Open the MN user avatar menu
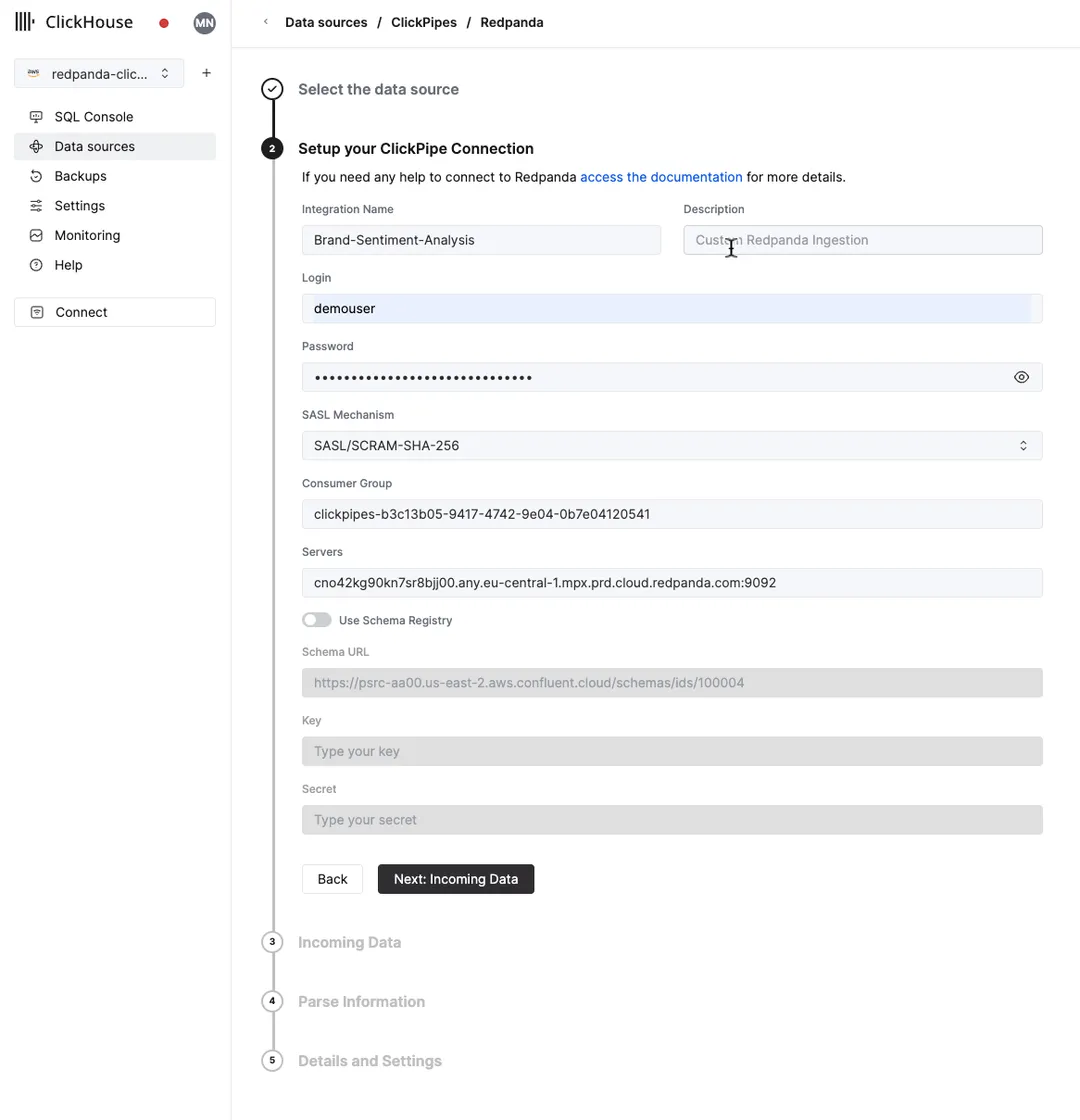This screenshot has width=1080, height=1120. [x=204, y=22]
